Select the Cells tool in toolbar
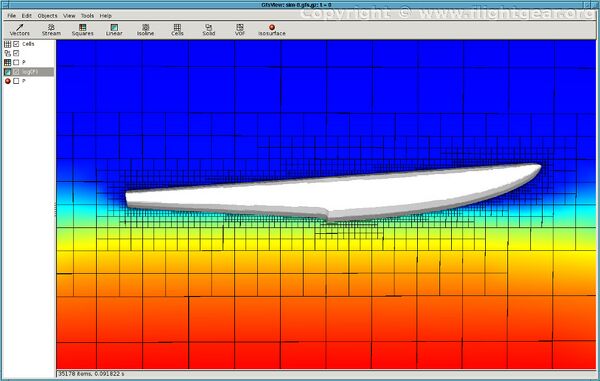 coord(177,30)
